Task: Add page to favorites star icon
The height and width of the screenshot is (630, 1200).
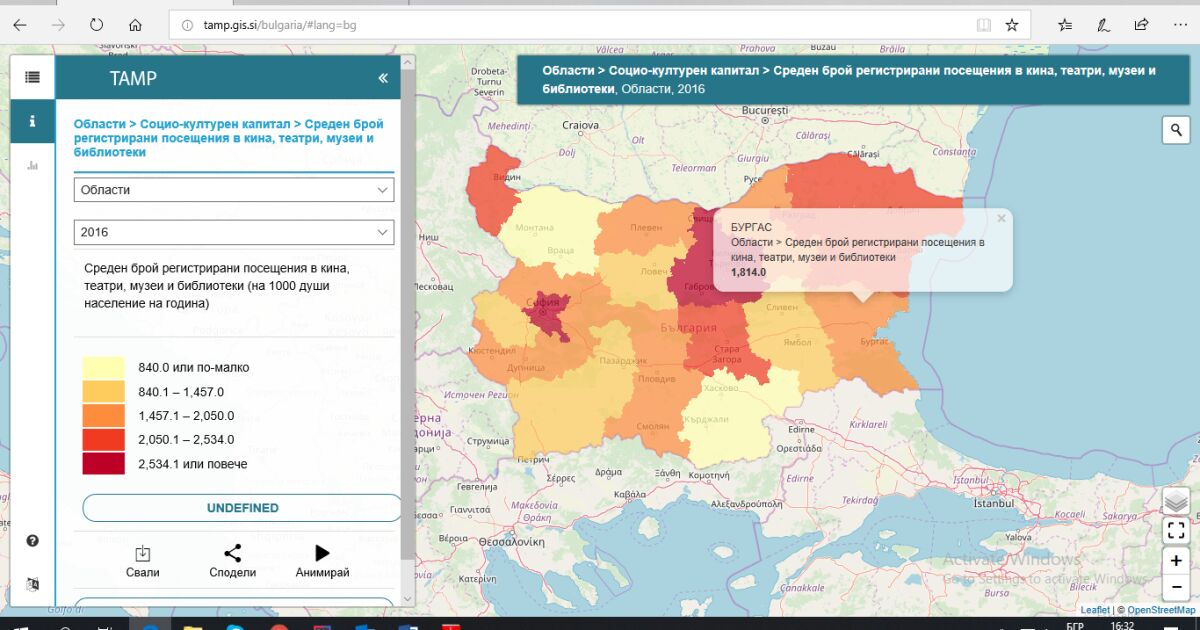Action: click(1012, 25)
